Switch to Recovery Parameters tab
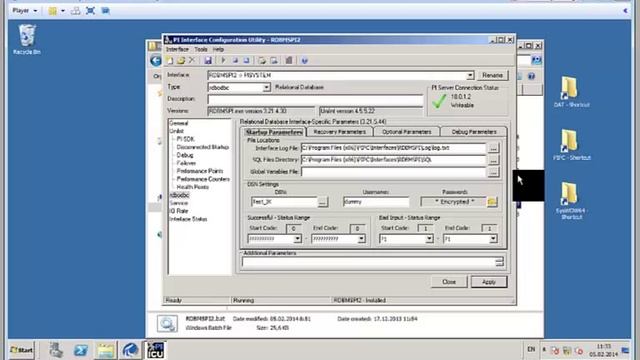 click(x=339, y=132)
